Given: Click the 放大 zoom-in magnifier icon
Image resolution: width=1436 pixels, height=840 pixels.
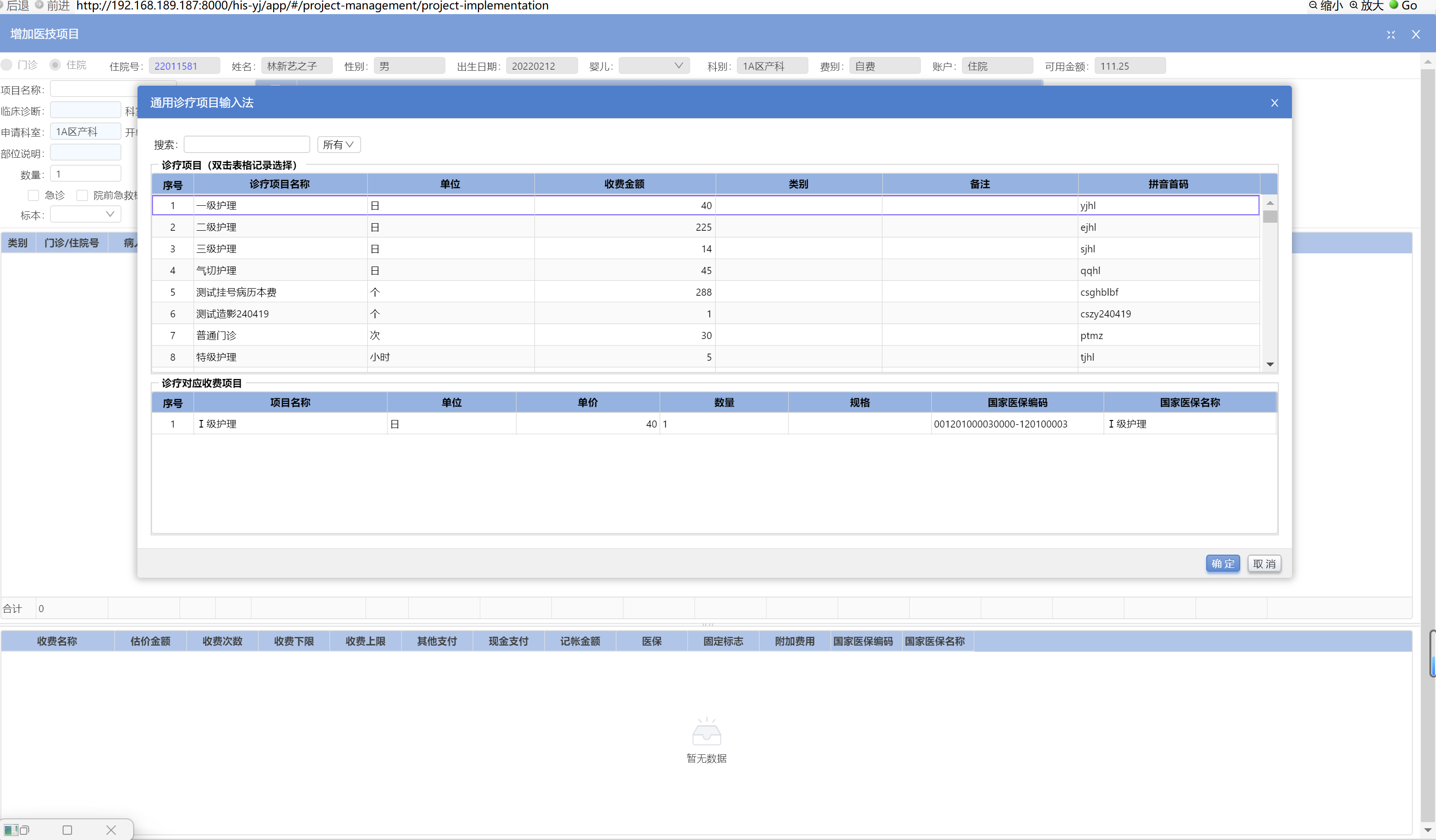Looking at the screenshot, I should point(1354,5).
